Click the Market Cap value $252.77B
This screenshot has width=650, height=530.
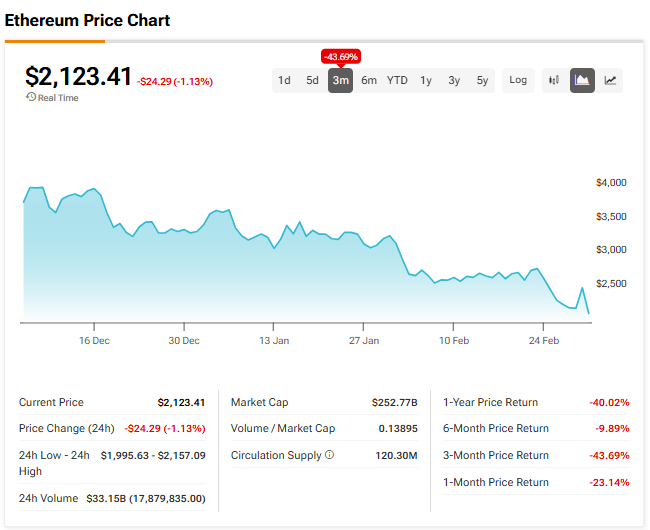(x=395, y=402)
